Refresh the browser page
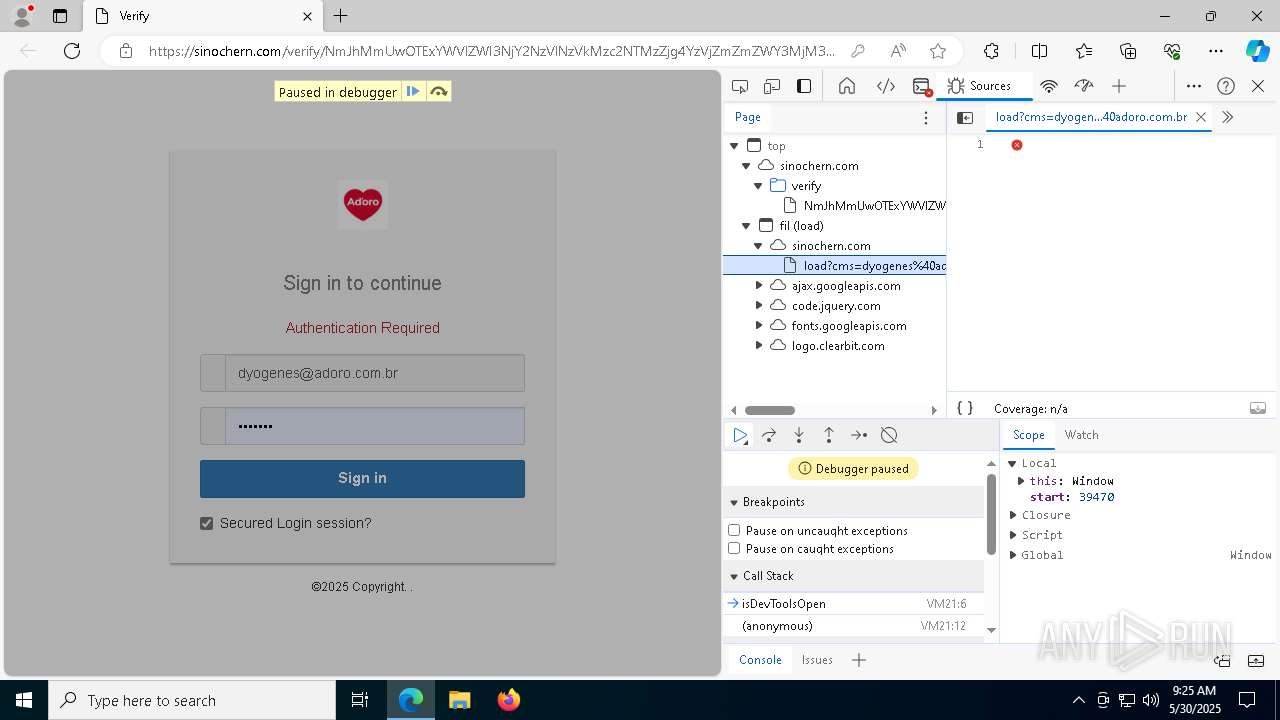 click(72, 51)
